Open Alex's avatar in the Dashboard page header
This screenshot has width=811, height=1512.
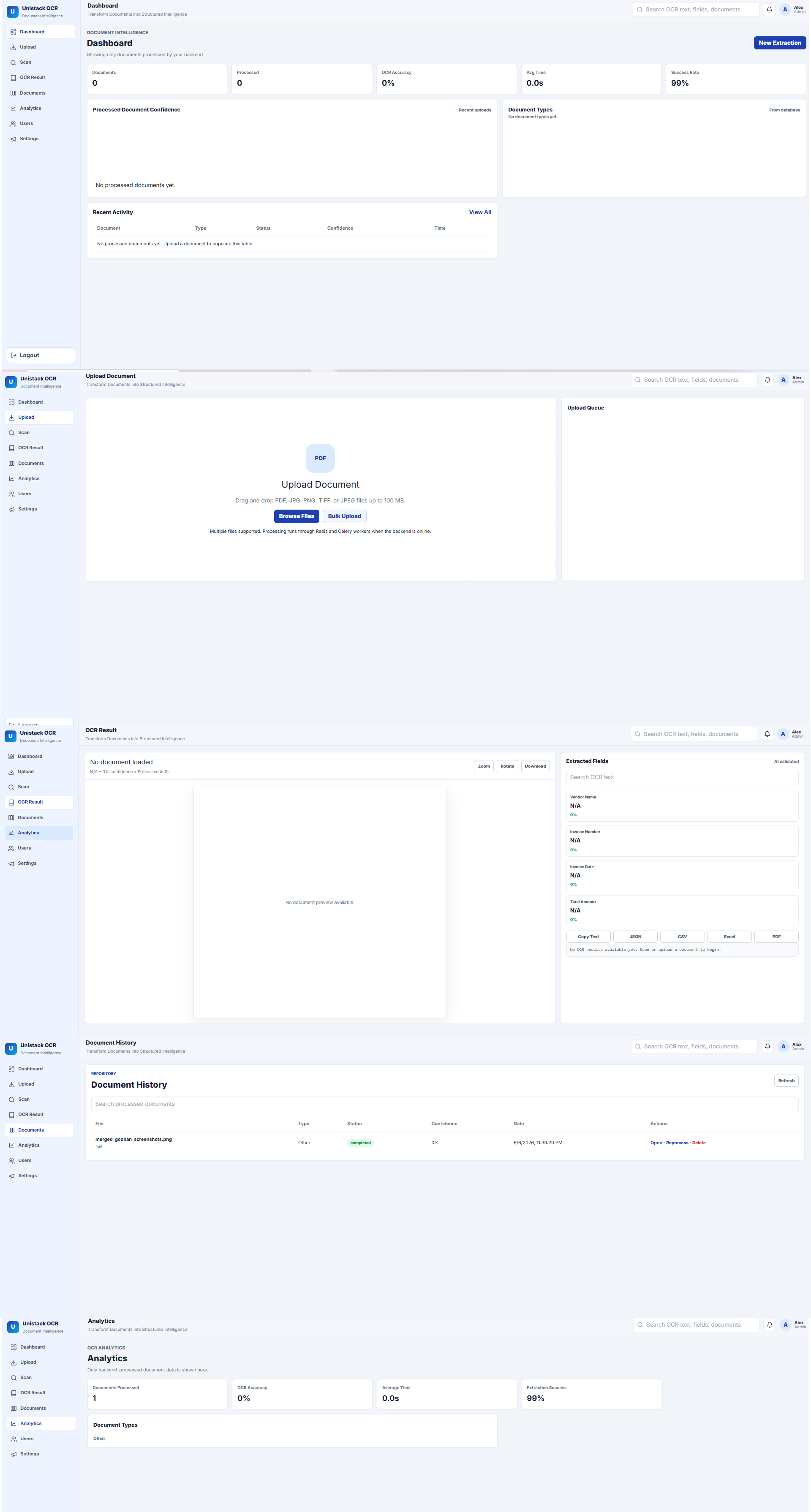(x=784, y=9)
